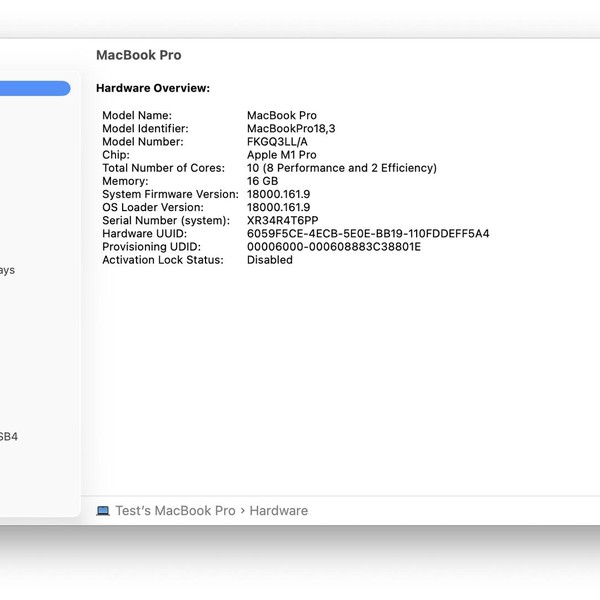Image resolution: width=600 pixels, height=600 pixels.
Task: Click the Memory label
Action: click(x=125, y=181)
